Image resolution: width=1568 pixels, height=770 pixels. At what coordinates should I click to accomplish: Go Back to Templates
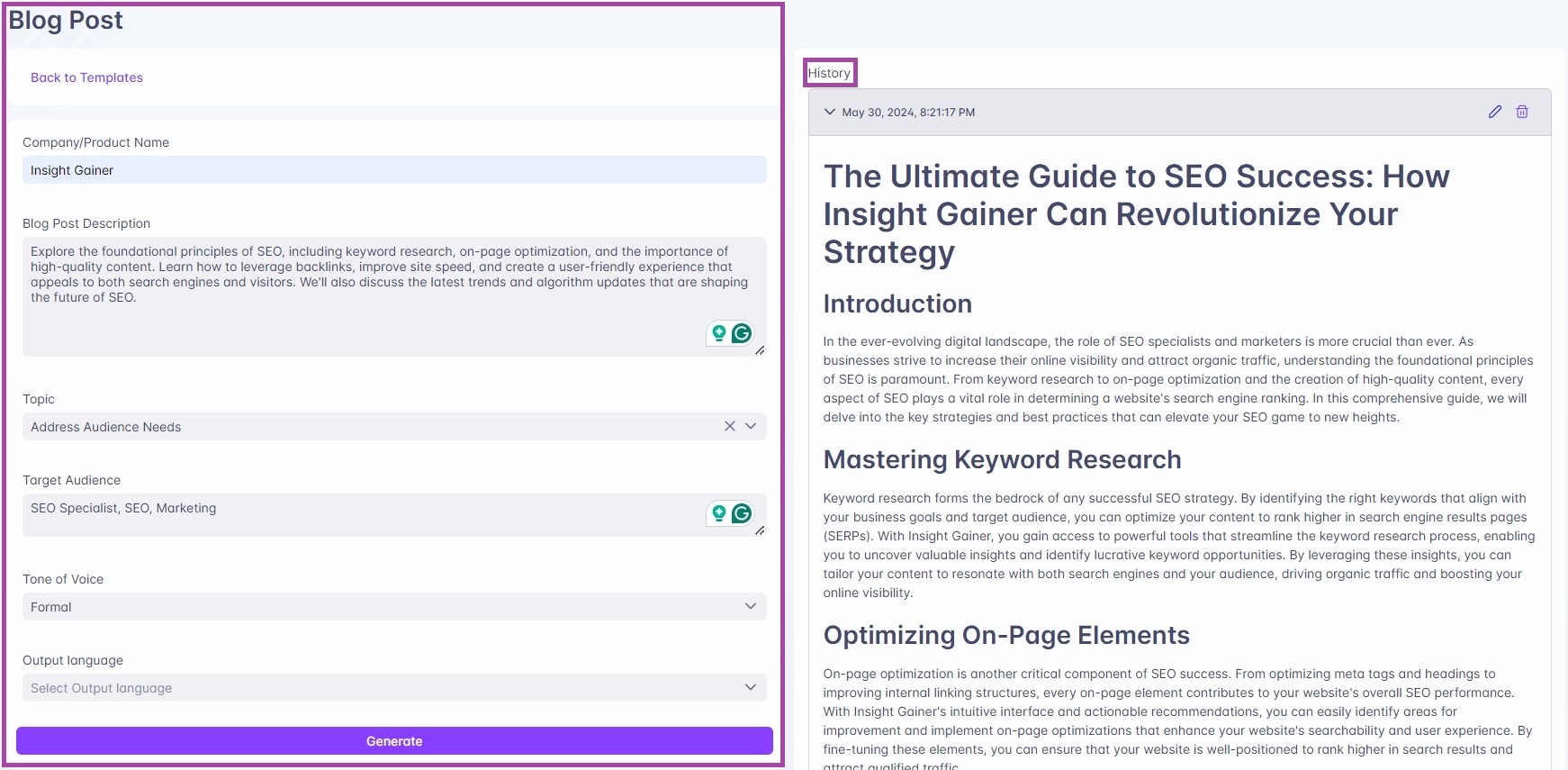pyautogui.click(x=86, y=77)
